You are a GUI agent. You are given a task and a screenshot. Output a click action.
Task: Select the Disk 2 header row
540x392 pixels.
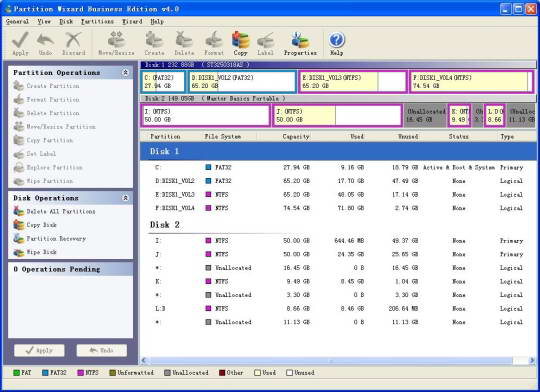pyautogui.click(x=338, y=225)
